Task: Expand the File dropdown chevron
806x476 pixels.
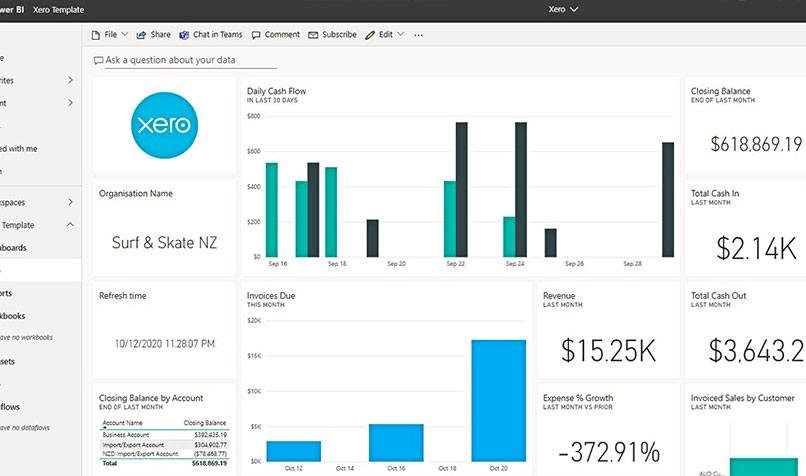Action: click(124, 34)
